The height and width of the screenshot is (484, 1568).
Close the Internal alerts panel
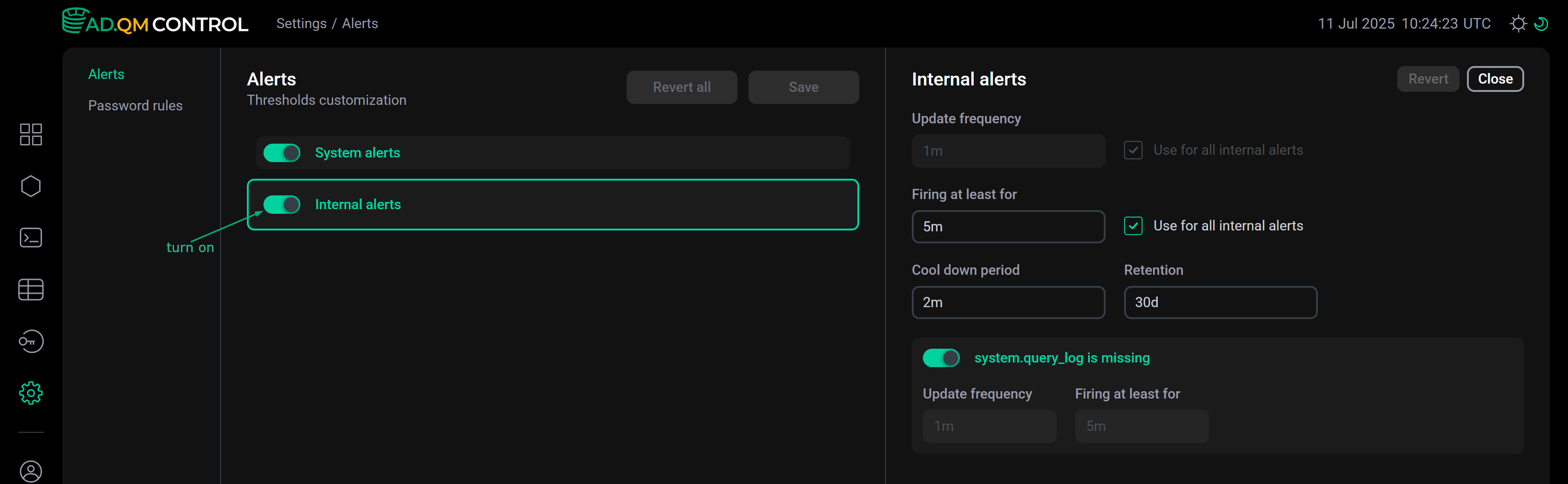1495,79
